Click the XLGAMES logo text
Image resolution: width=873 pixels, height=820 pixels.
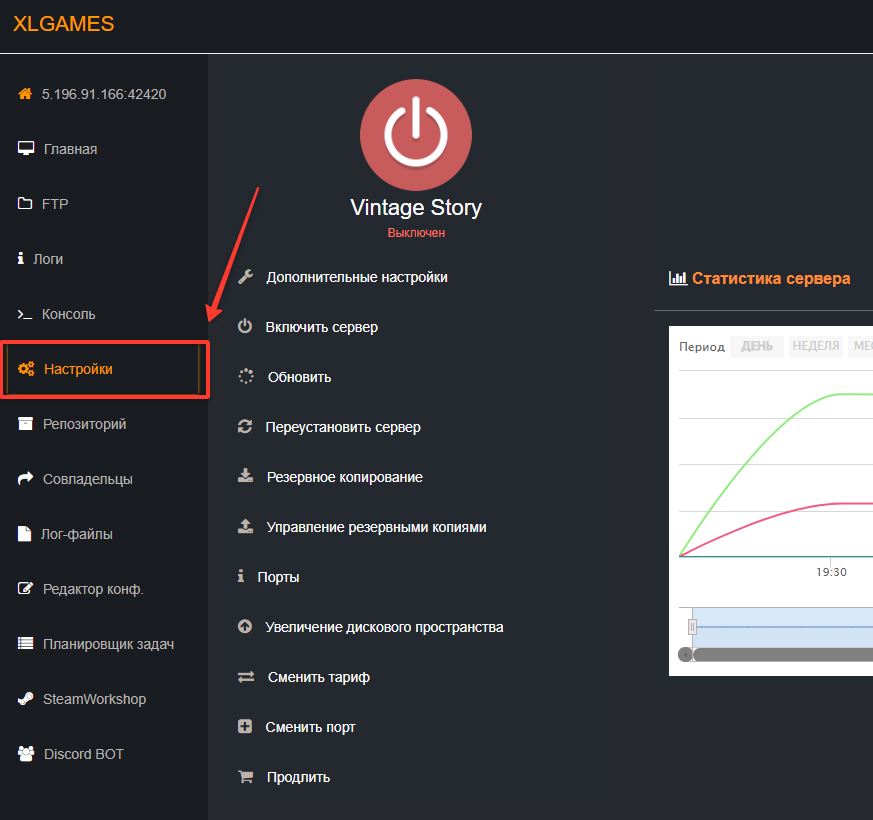point(64,25)
